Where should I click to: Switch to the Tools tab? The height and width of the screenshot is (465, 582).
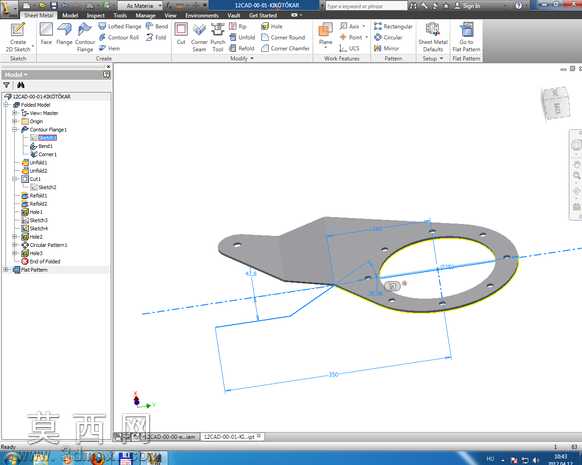(x=120, y=15)
